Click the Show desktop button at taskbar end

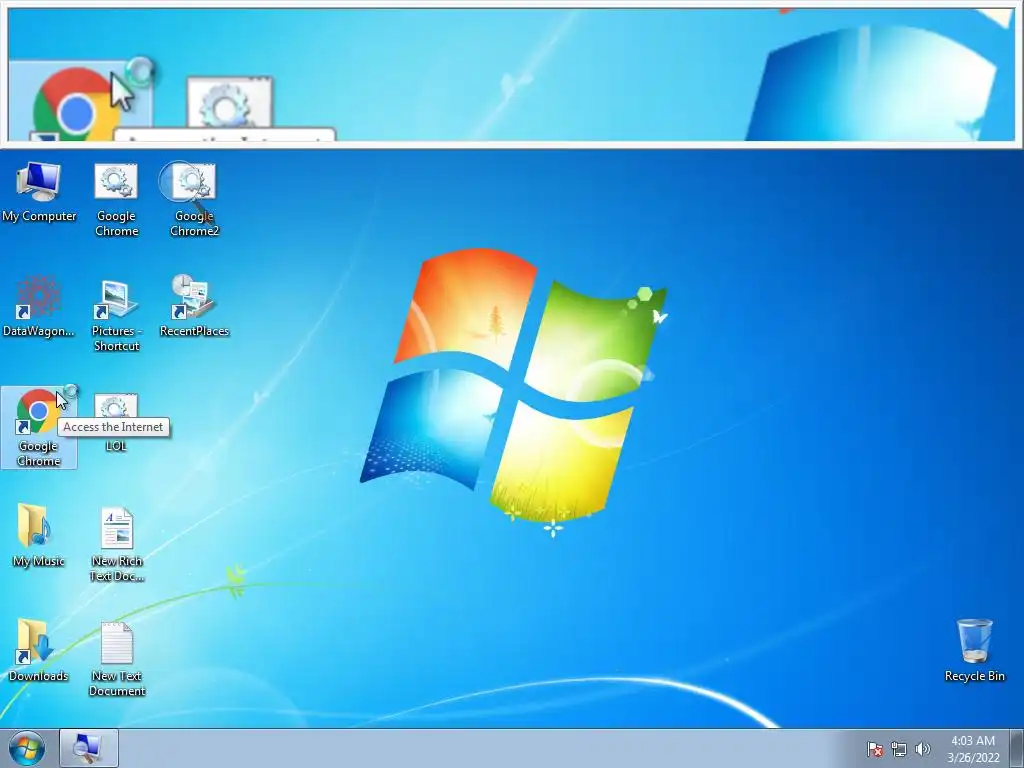click(x=1017, y=748)
